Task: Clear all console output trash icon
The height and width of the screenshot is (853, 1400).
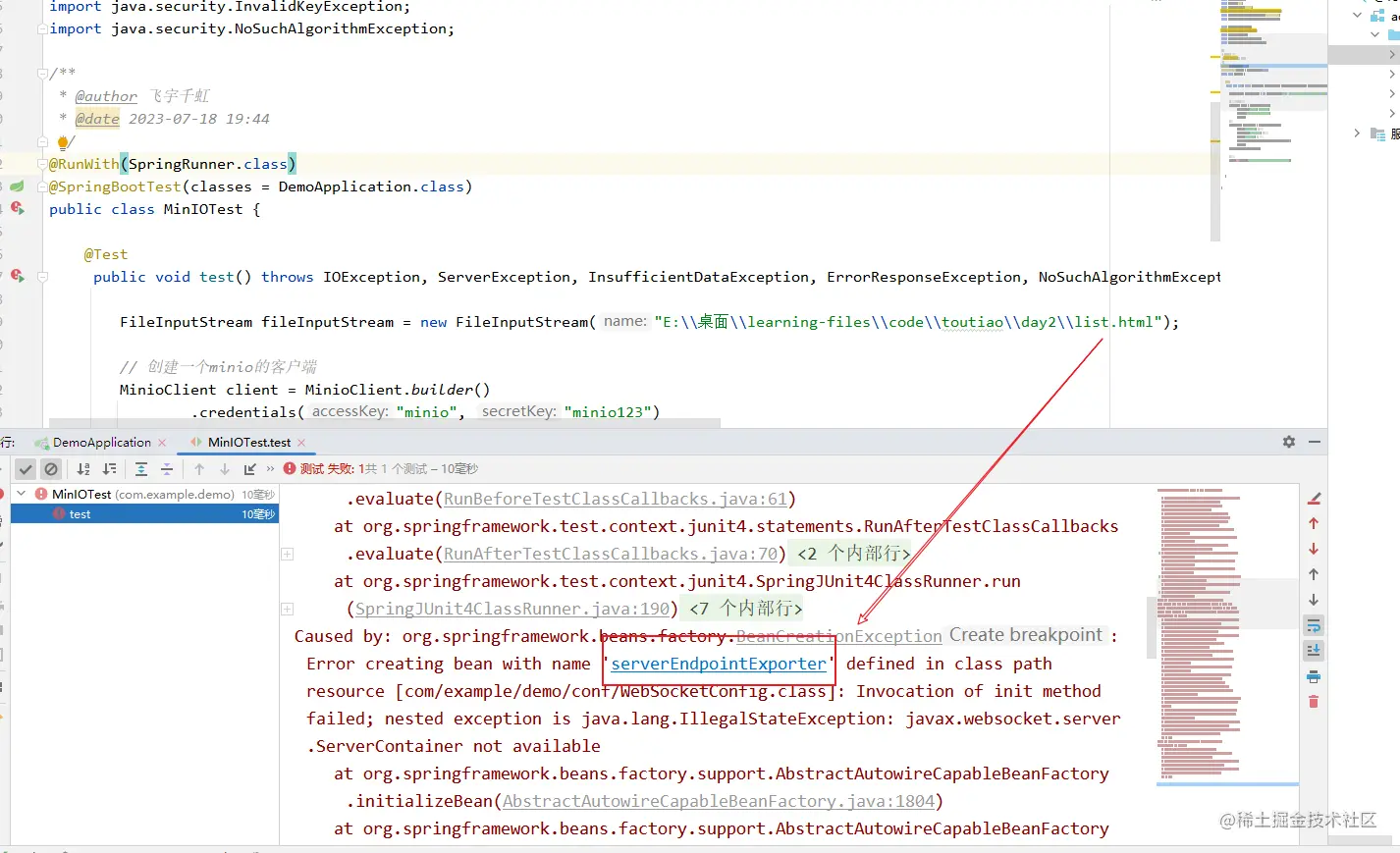Action: (x=1314, y=702)
